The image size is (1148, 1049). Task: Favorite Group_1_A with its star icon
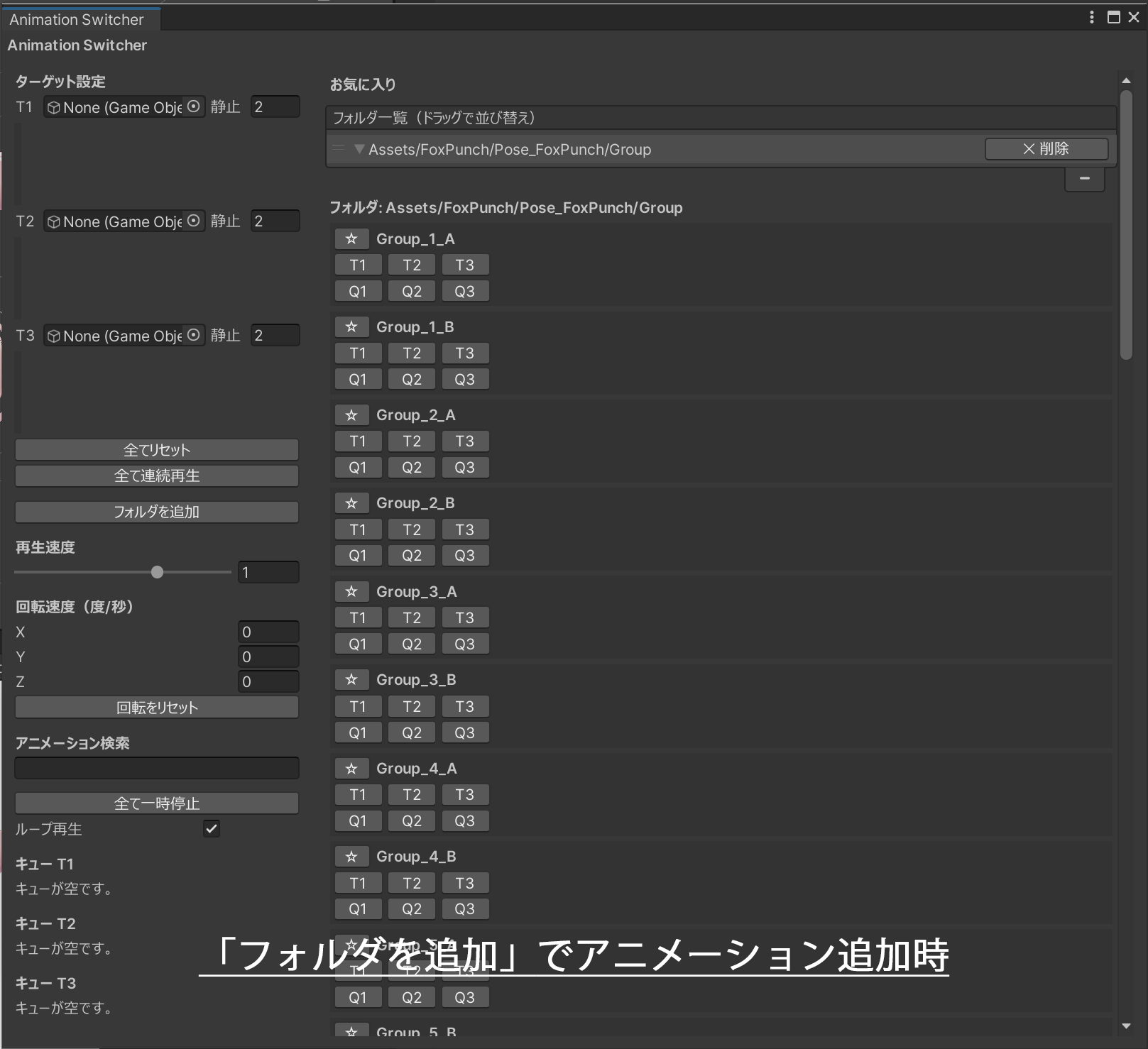pyautogui.click(x=352, y=238)
